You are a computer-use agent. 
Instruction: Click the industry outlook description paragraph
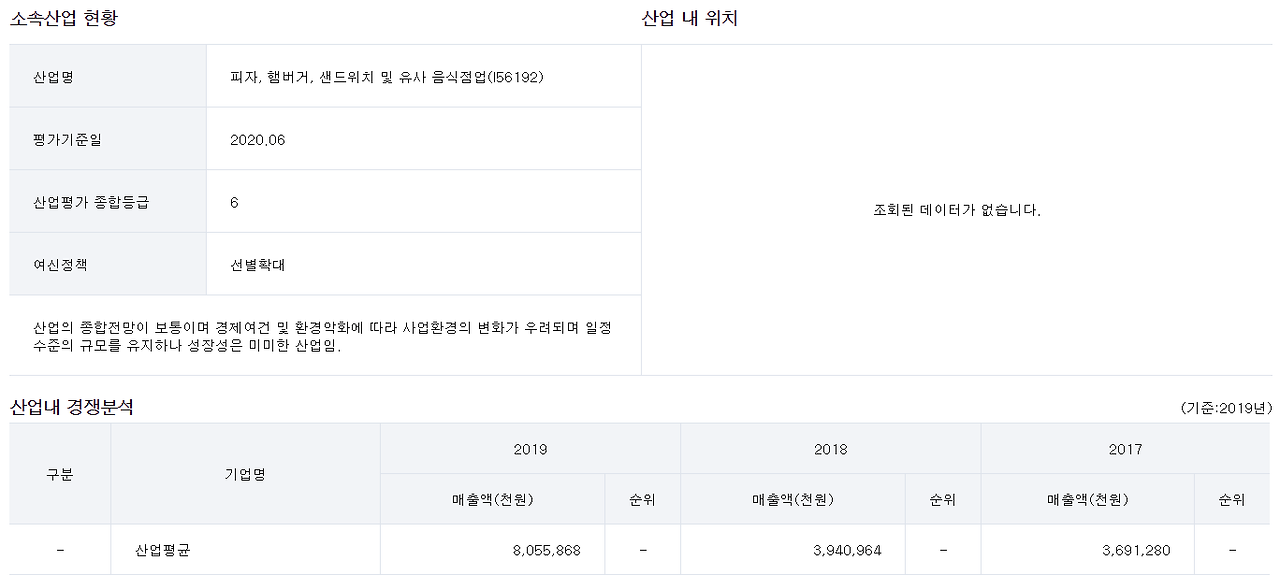(322, 337)
